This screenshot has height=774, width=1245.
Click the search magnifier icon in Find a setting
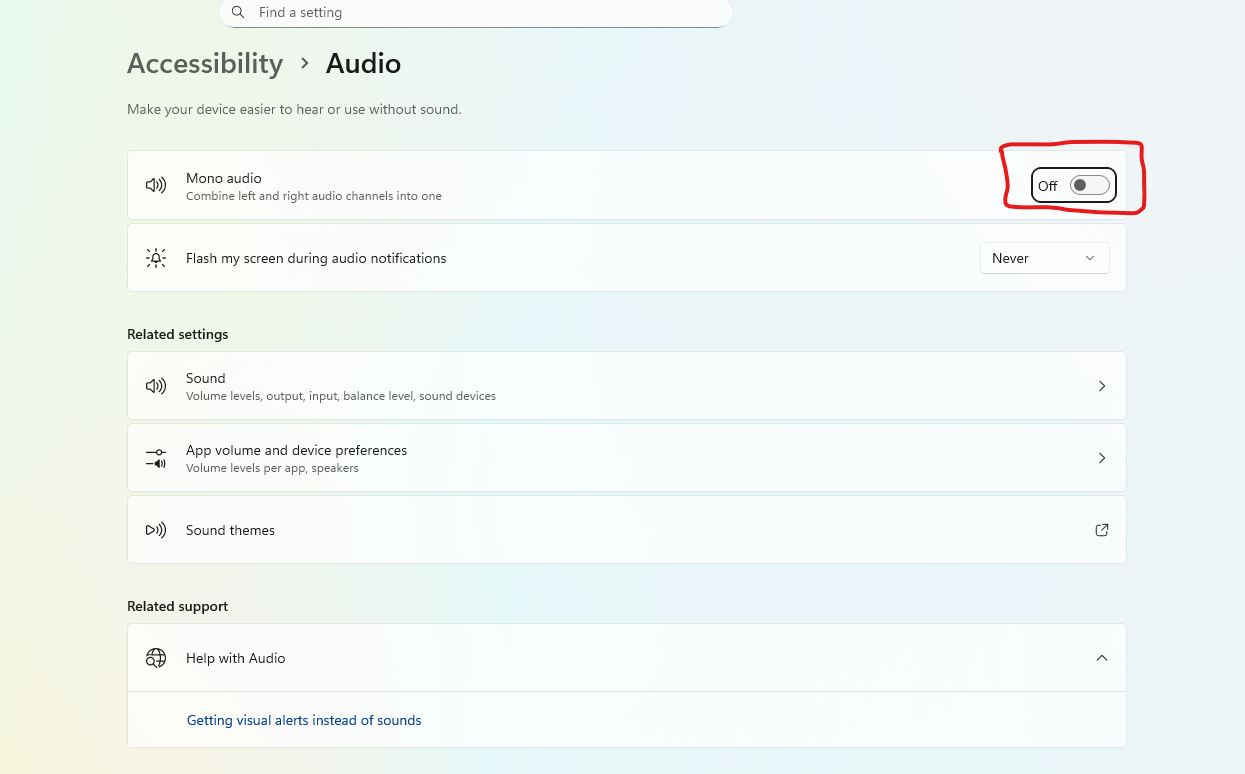pos(238,13)
